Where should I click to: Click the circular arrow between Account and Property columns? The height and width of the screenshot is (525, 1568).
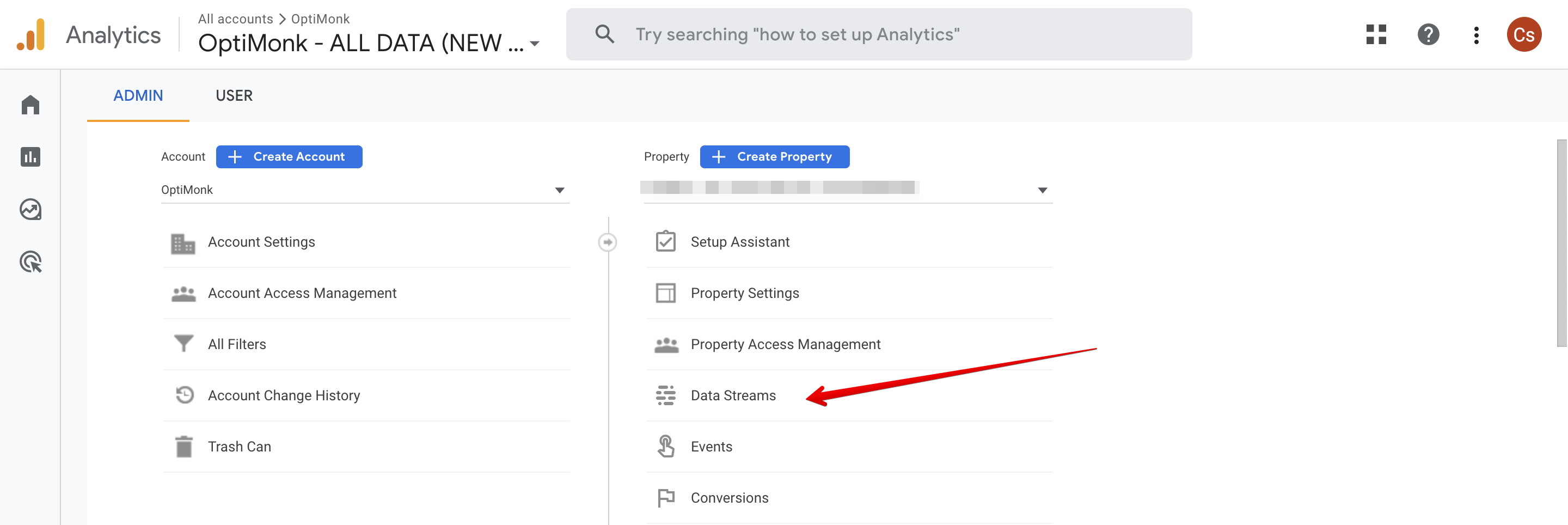608,242
